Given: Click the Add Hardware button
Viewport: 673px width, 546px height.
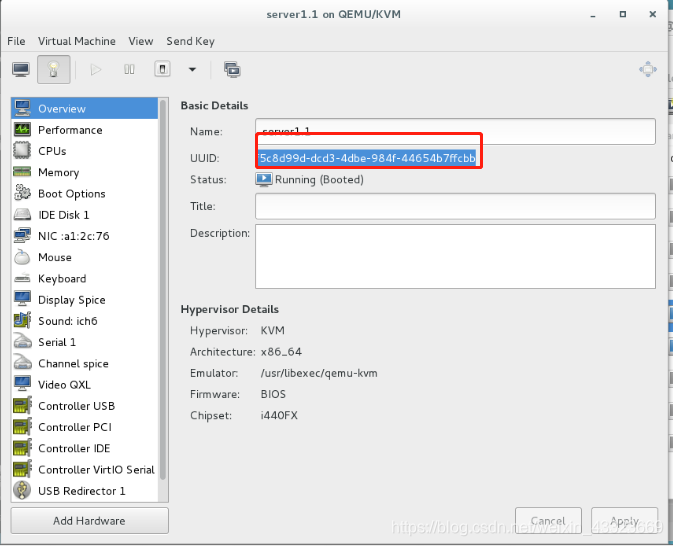Looking at the screenshot, I should 90,521.
